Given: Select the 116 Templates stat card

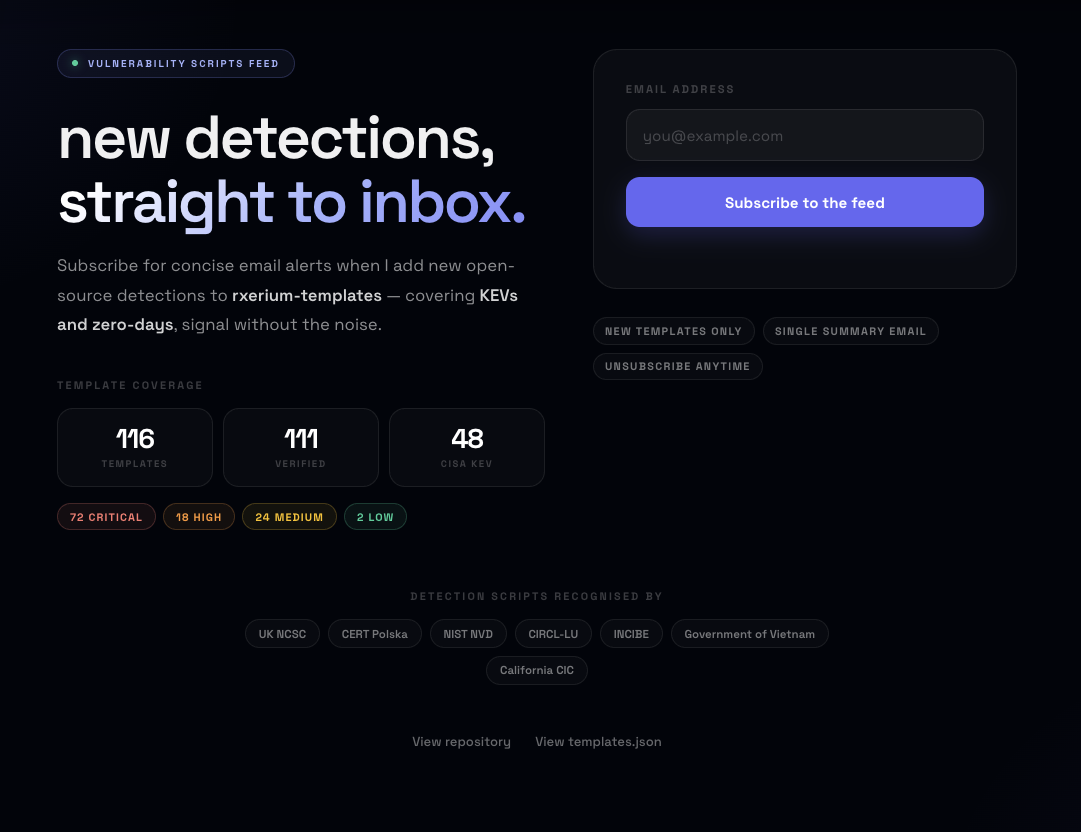Looking at the screenshot, I should coord(135,447).
